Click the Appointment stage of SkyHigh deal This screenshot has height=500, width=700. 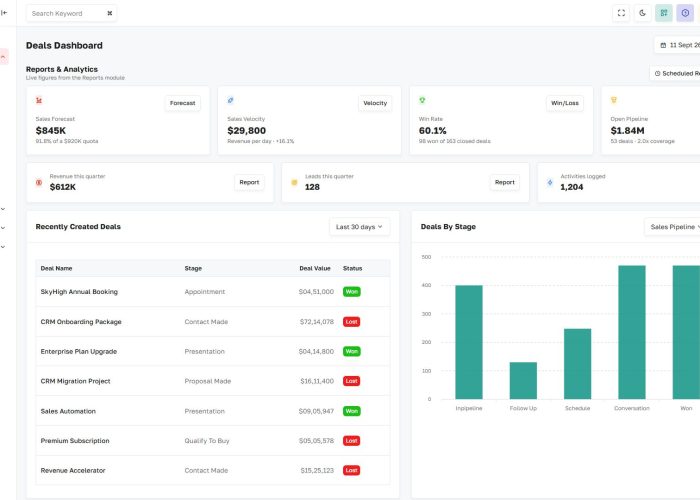[205, 292]
